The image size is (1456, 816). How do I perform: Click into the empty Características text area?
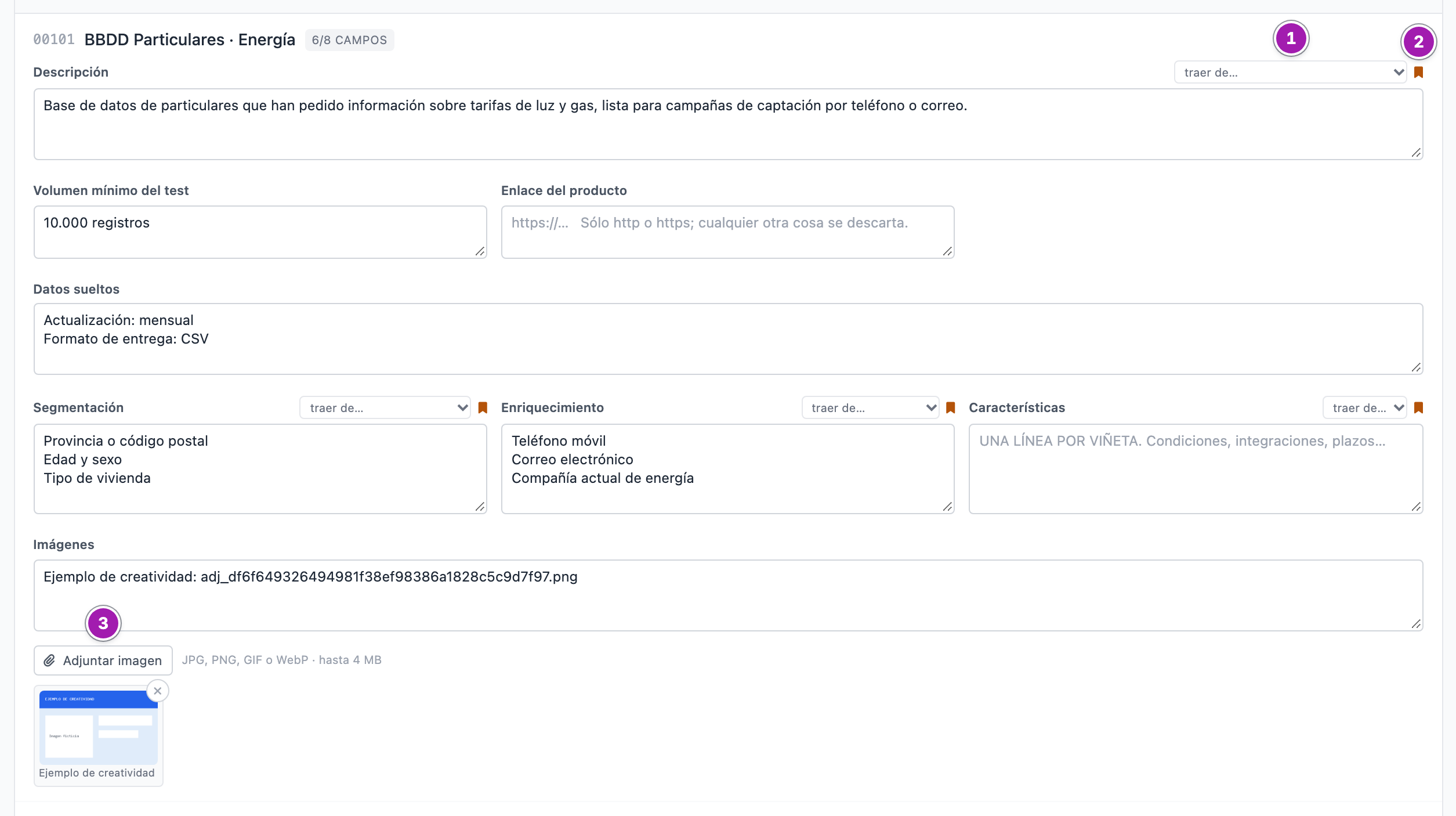click(1196, 469)
